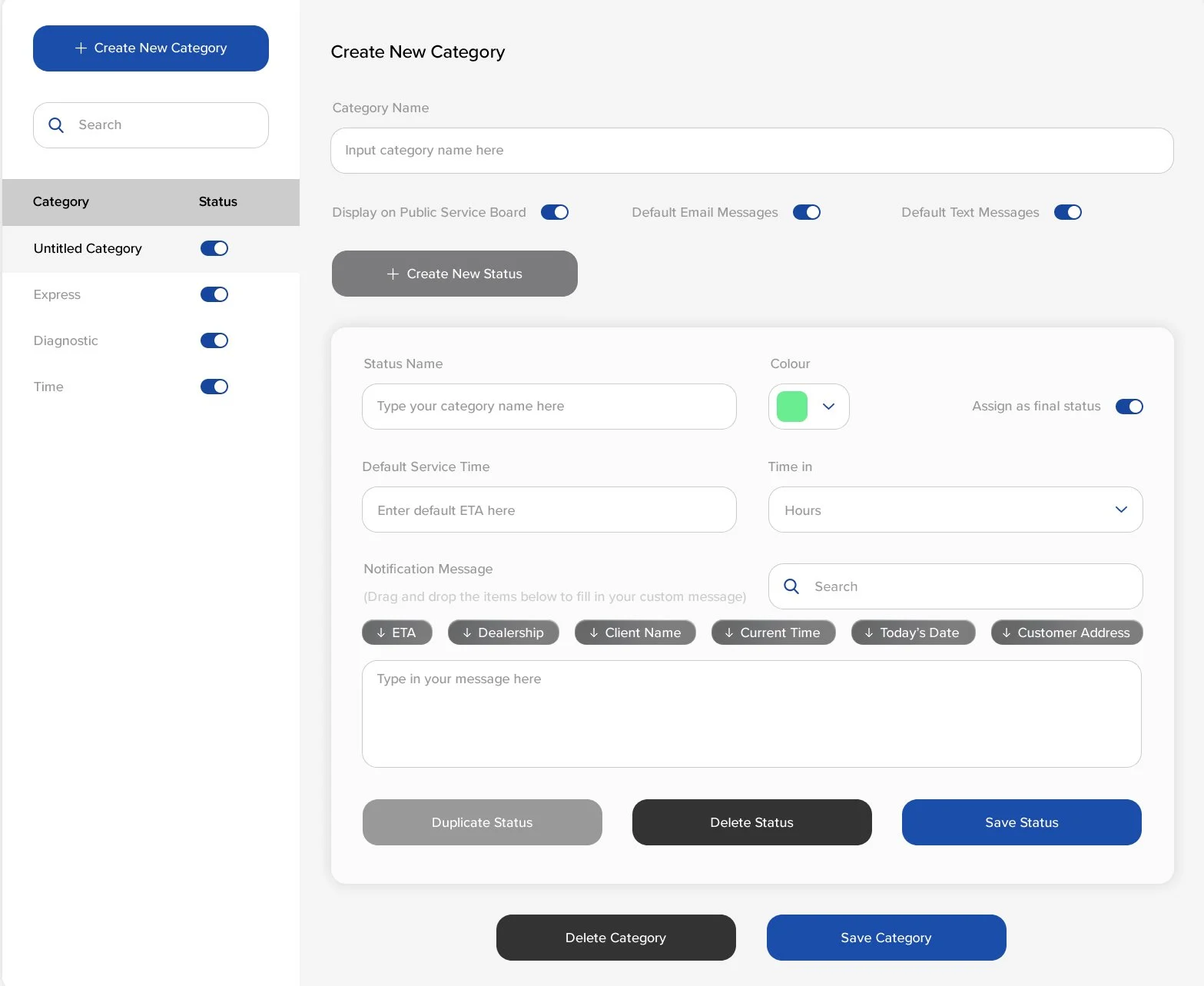Toggle Display on Public Service Board
The image size is (1204, 986).
click(x=555, y=212)
